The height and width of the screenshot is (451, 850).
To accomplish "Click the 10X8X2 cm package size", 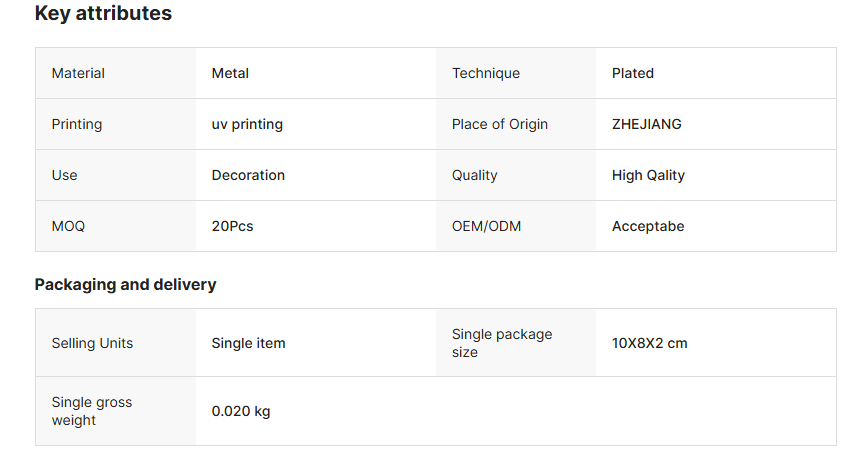I will 649,343.
